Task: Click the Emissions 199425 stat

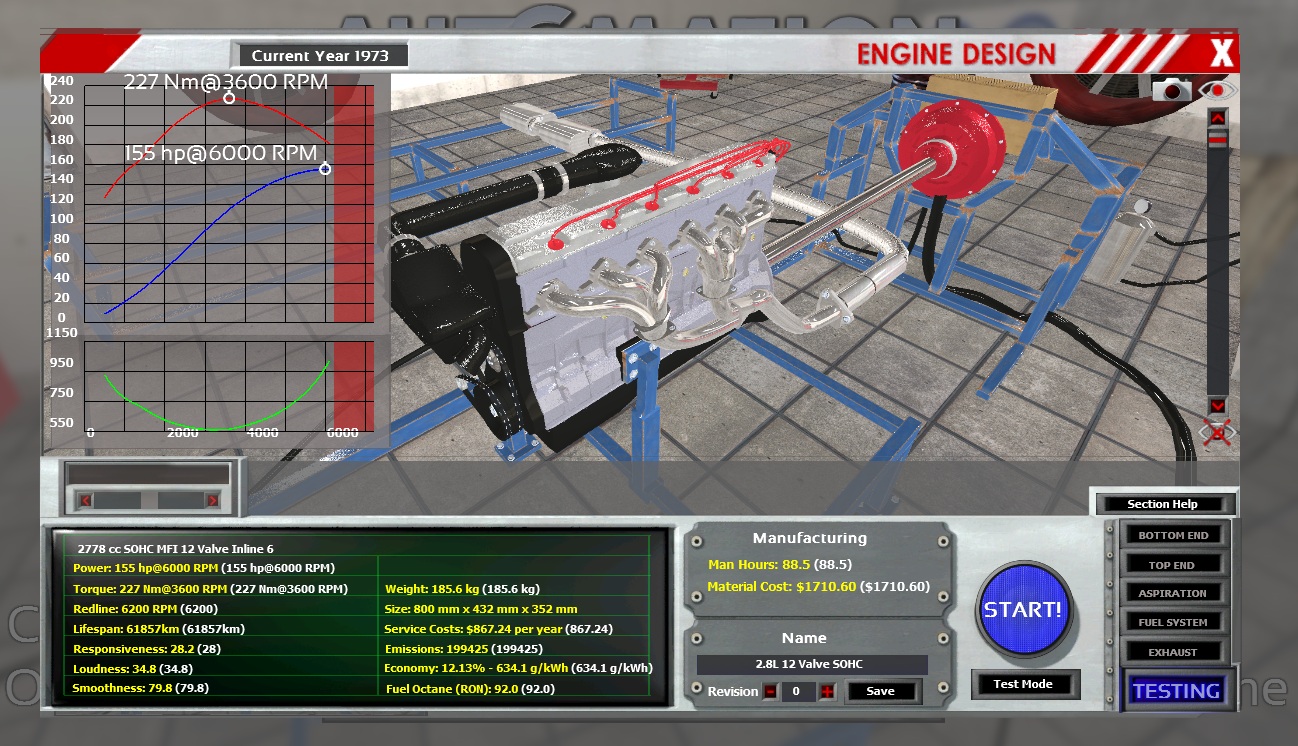Action: 463,648
